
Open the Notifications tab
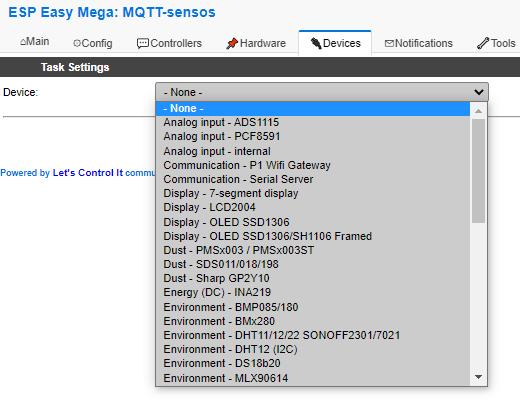419,43
